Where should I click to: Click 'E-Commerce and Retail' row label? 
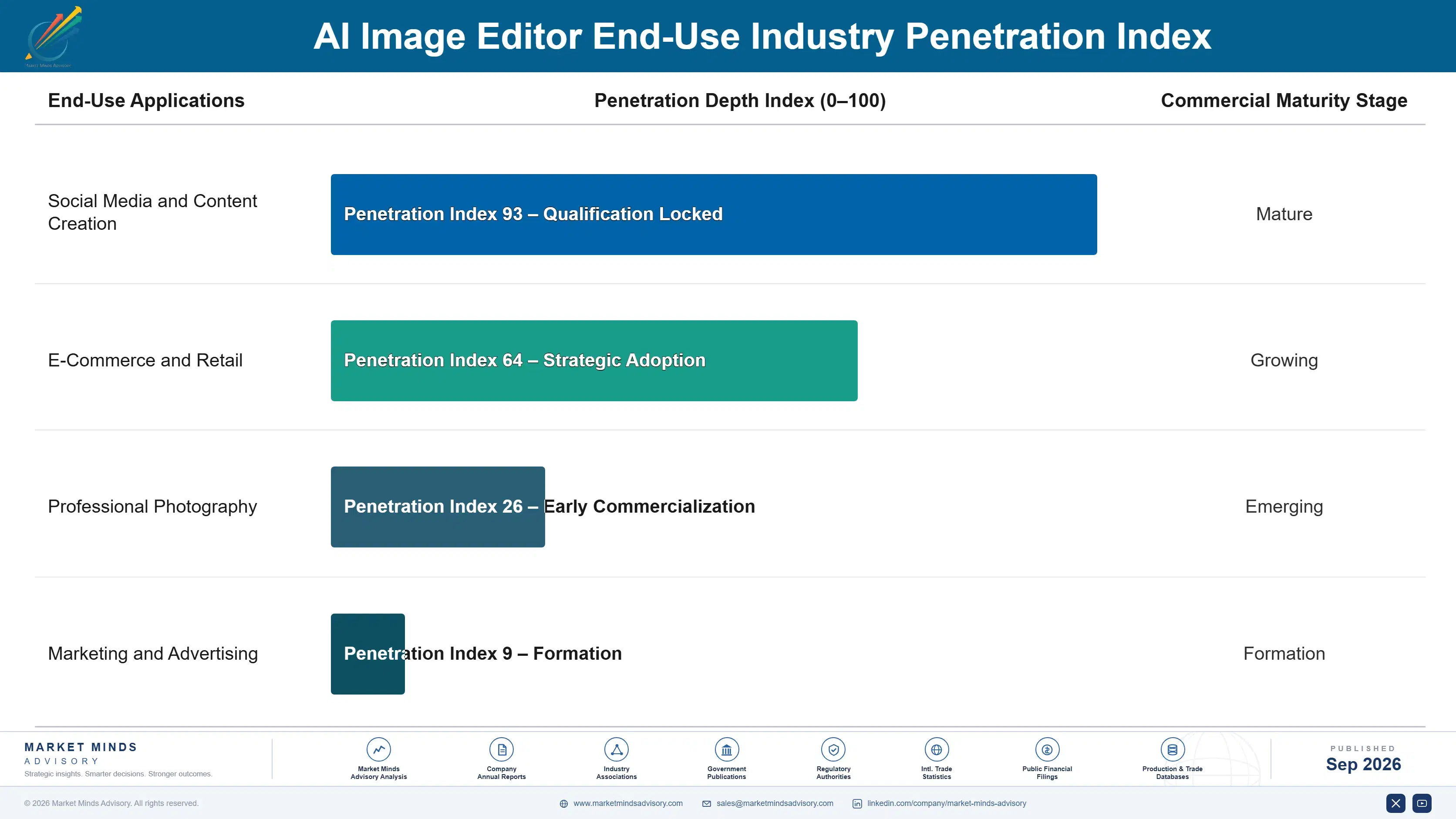[x=145, y=360]
